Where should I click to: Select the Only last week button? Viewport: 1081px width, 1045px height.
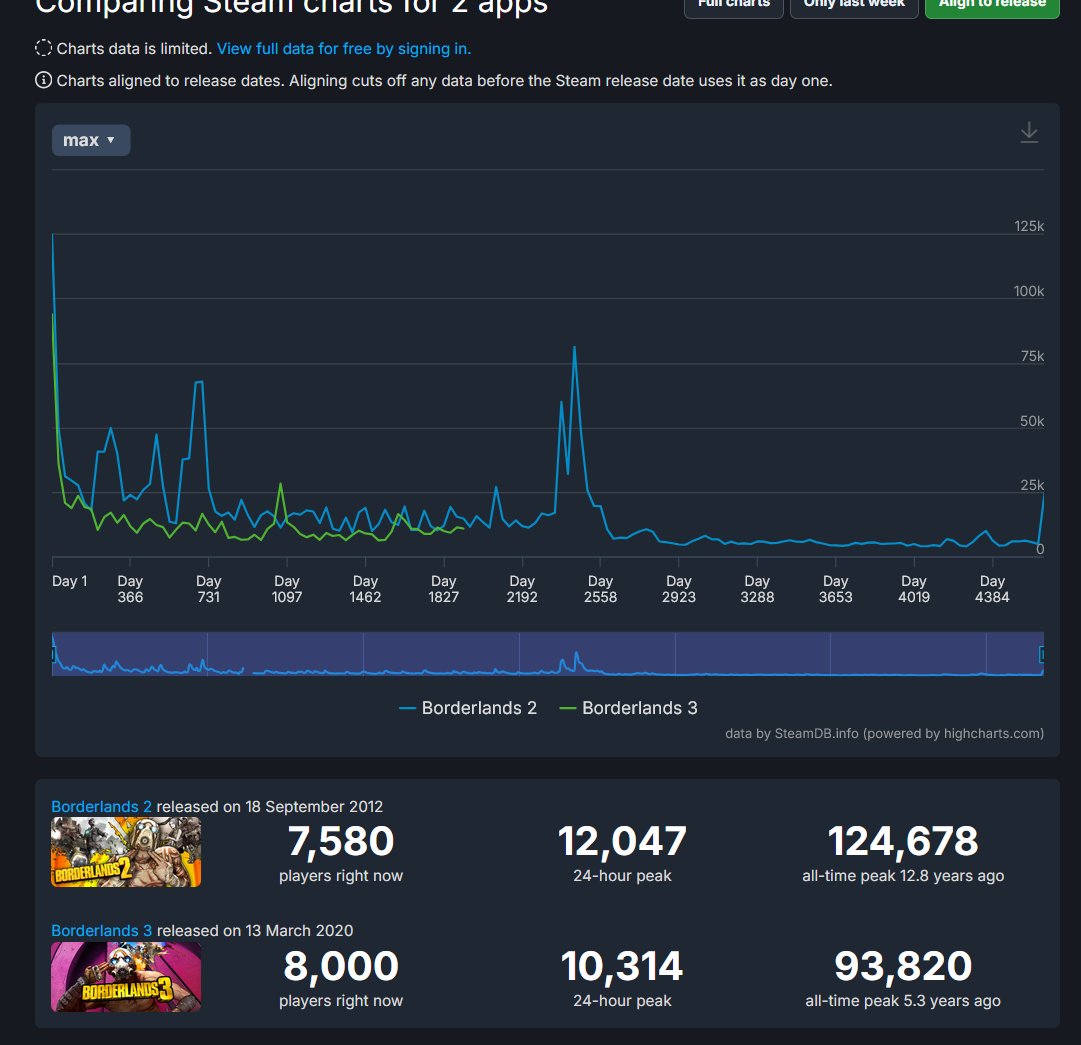tap(853, 6)
